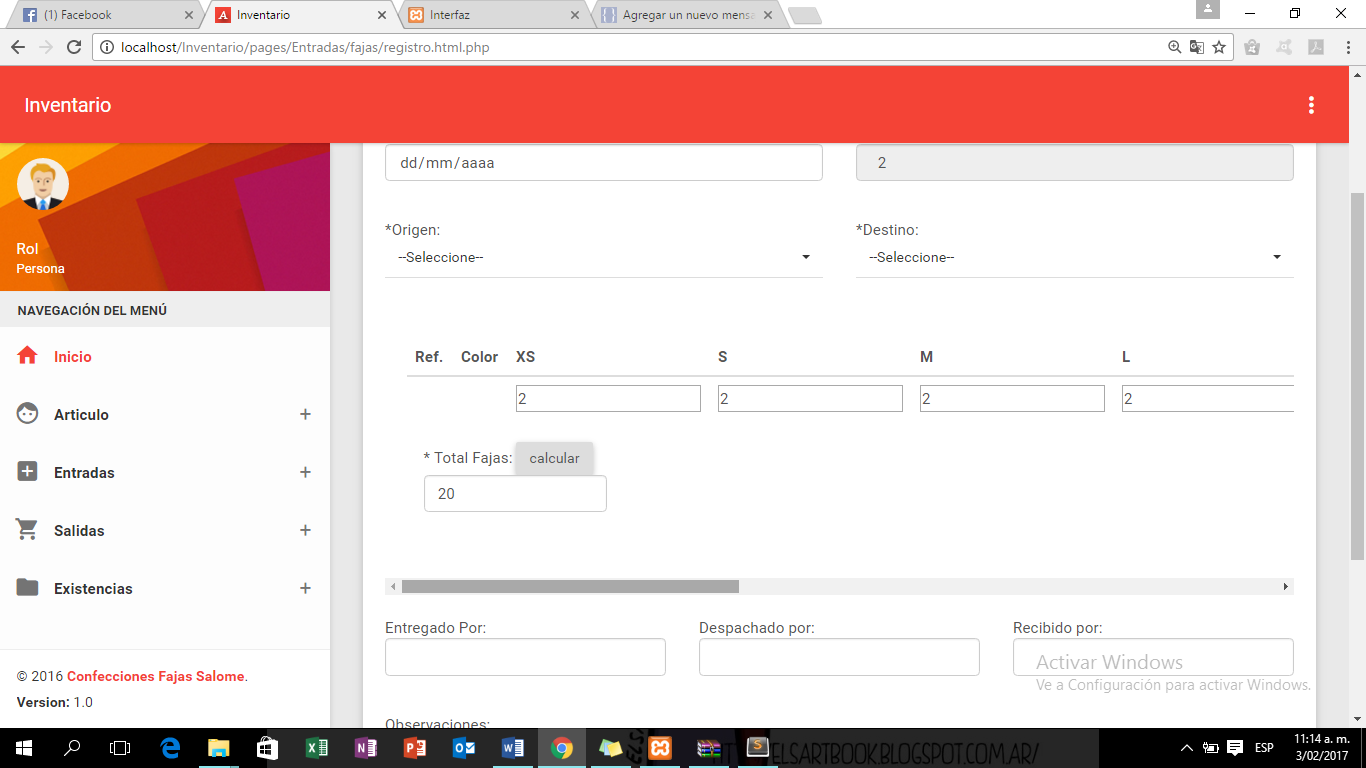Click the S size quantity field
The image size is (1366, 768).
810,399
